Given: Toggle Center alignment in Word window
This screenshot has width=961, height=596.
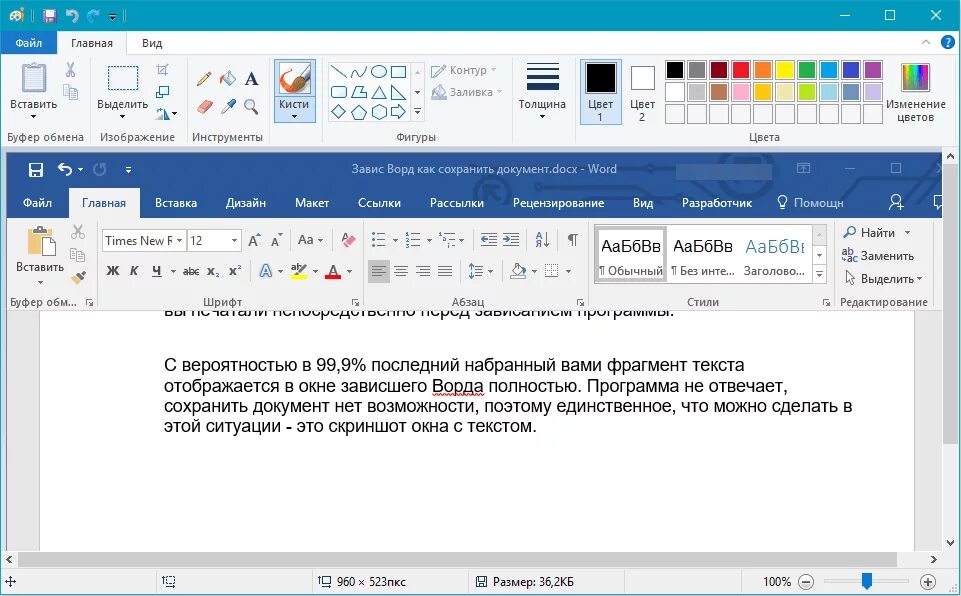Looking at the screenshot, I should [x=401, y=270].
